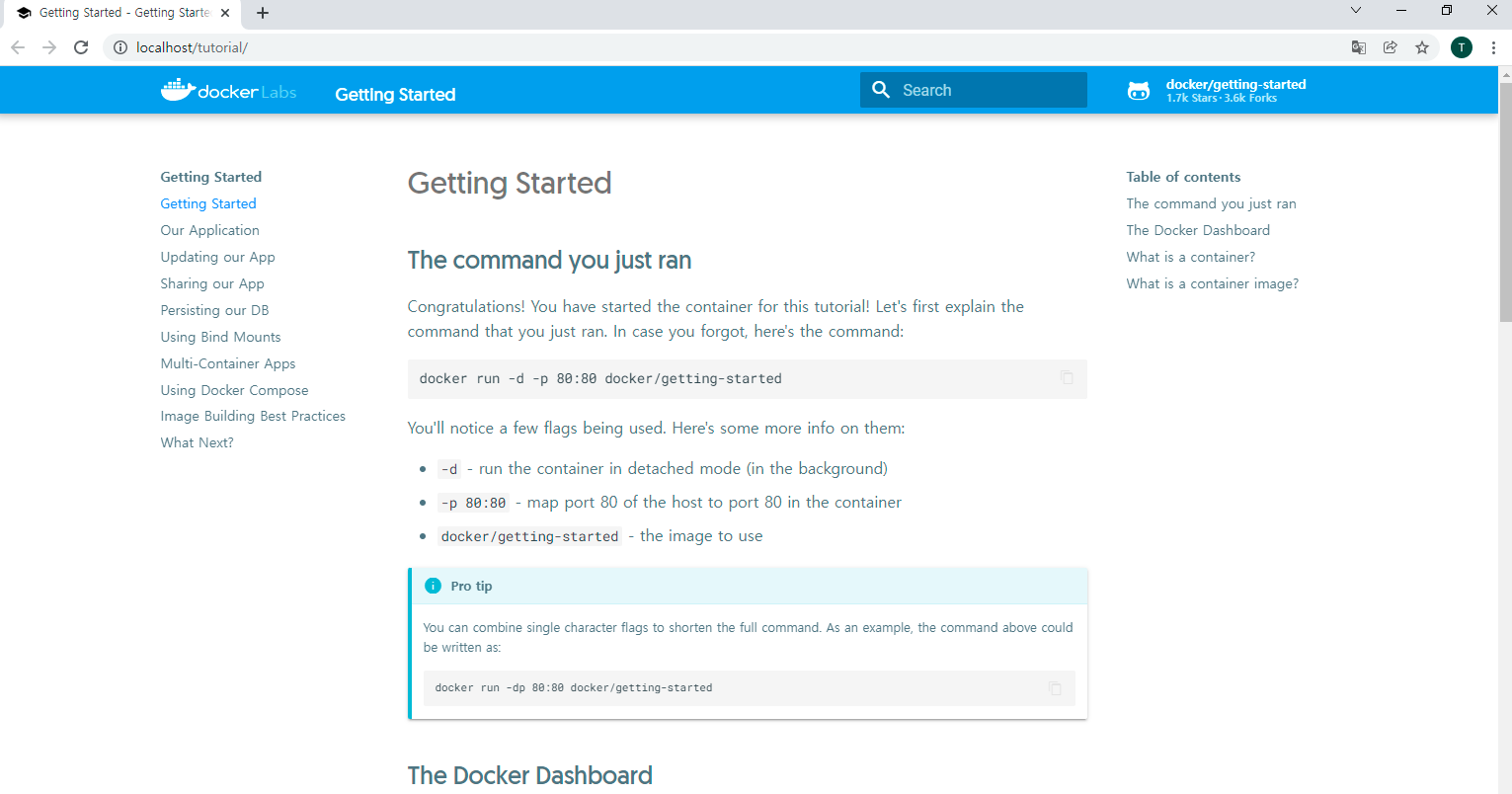The width and height of the screenshot is (1512, 794).
Task: Click the page vertical scrollbar thumb
Action: (1505, 202)
